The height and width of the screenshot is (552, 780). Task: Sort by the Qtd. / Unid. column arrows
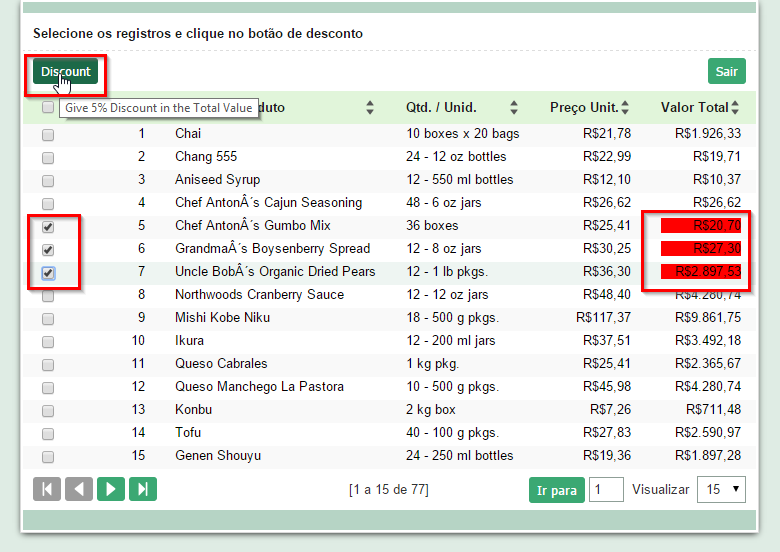click(x=514, y=108)
